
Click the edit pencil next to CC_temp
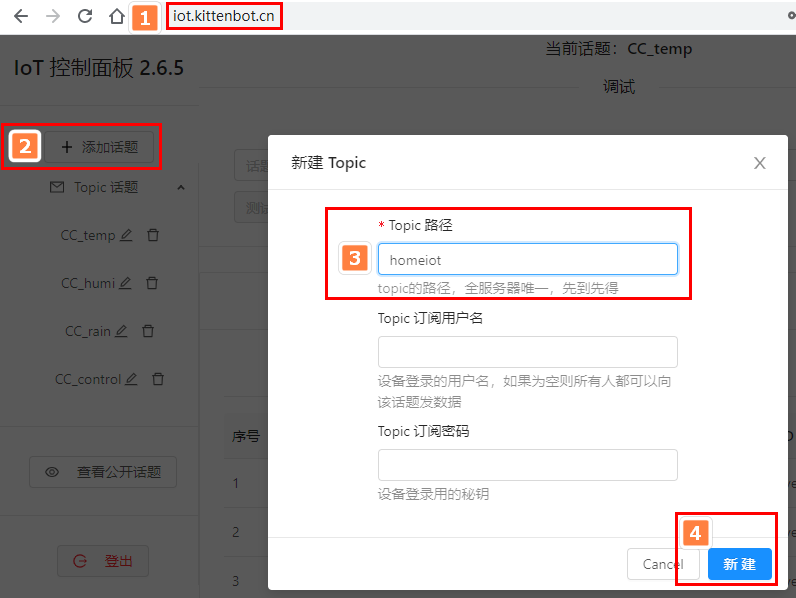pos(126,235)
